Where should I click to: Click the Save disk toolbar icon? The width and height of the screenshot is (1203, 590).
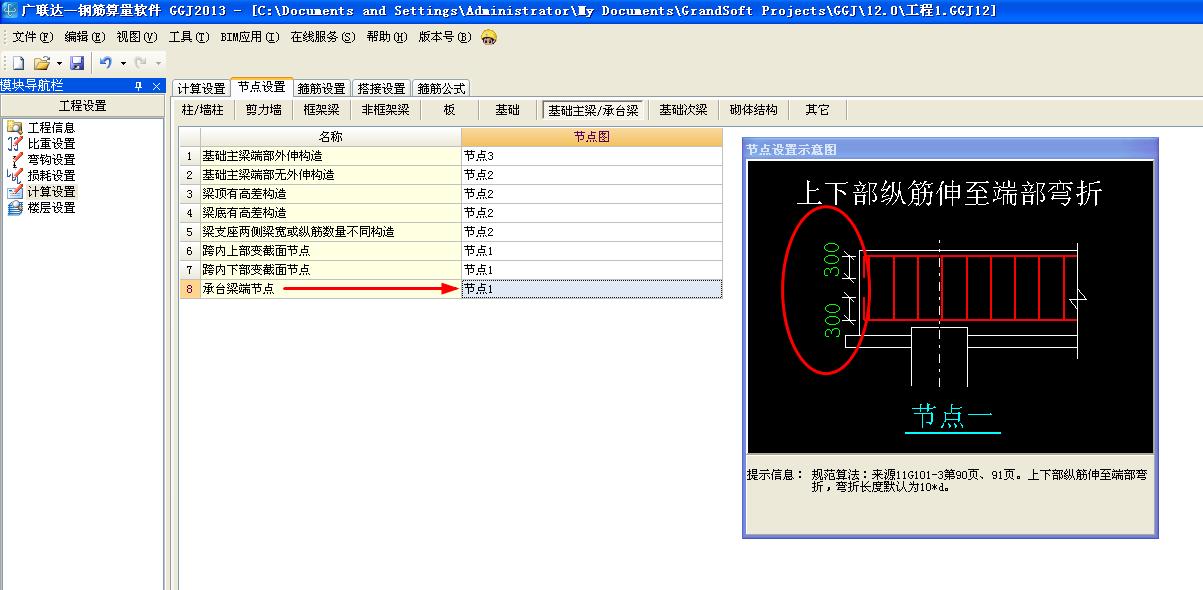click(x=77, y=62)
